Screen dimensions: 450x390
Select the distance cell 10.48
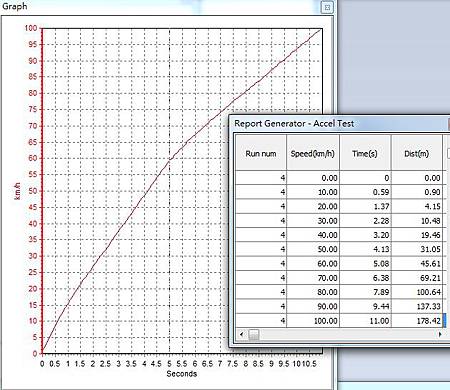click(417, 221)
